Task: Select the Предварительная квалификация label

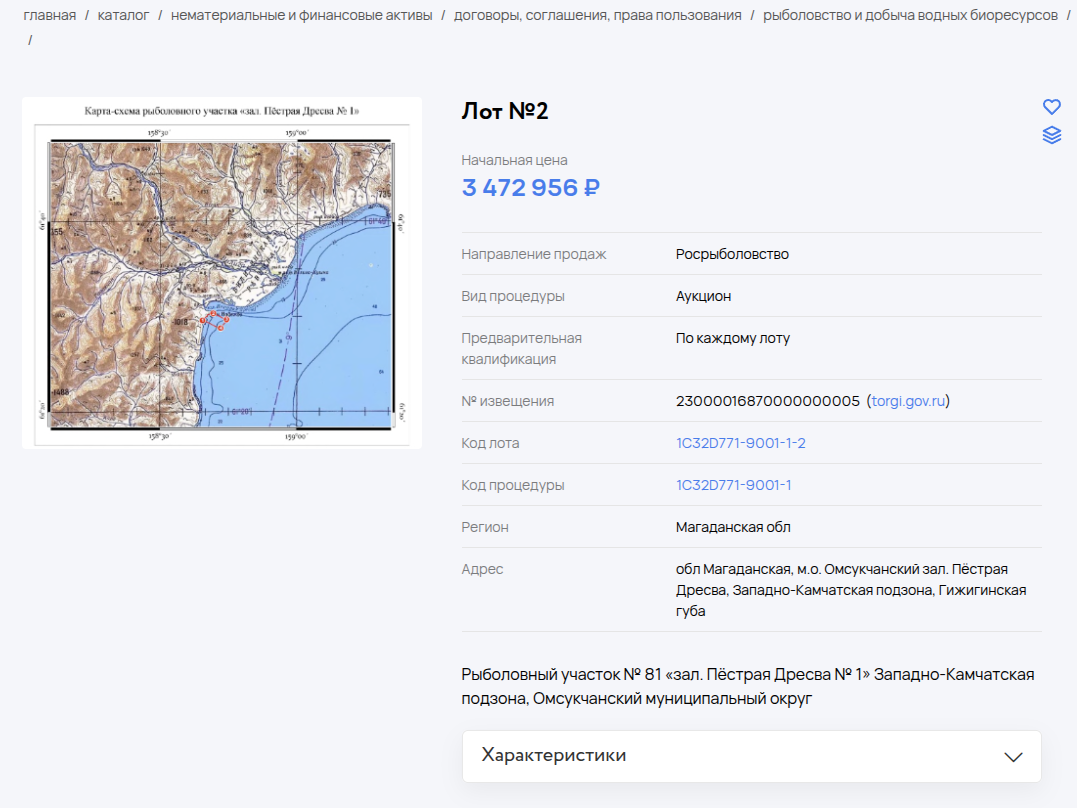Action: [x=521, y=348]
